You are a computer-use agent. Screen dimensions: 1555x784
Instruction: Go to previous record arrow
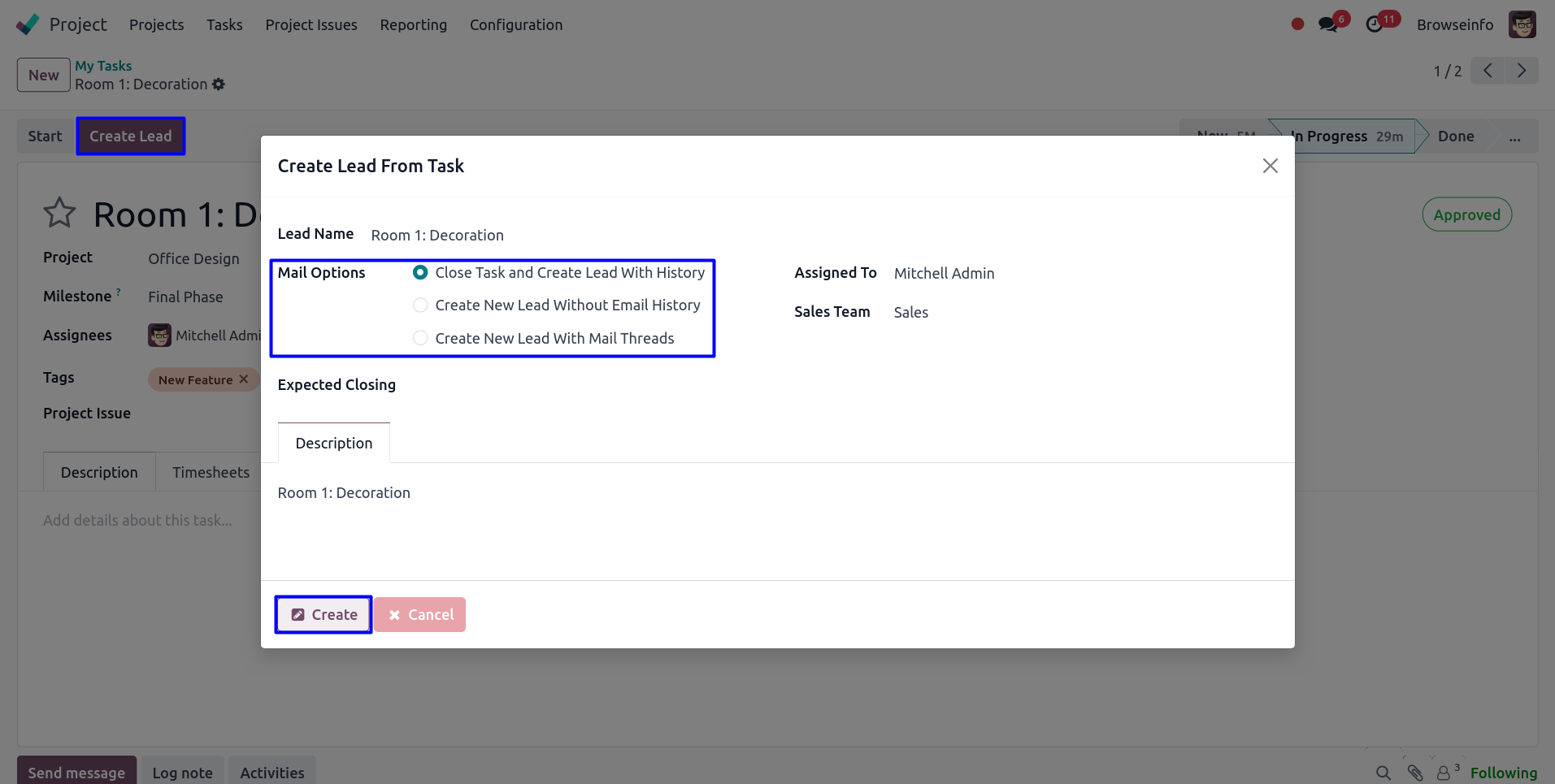click(x=1488, y=71)
